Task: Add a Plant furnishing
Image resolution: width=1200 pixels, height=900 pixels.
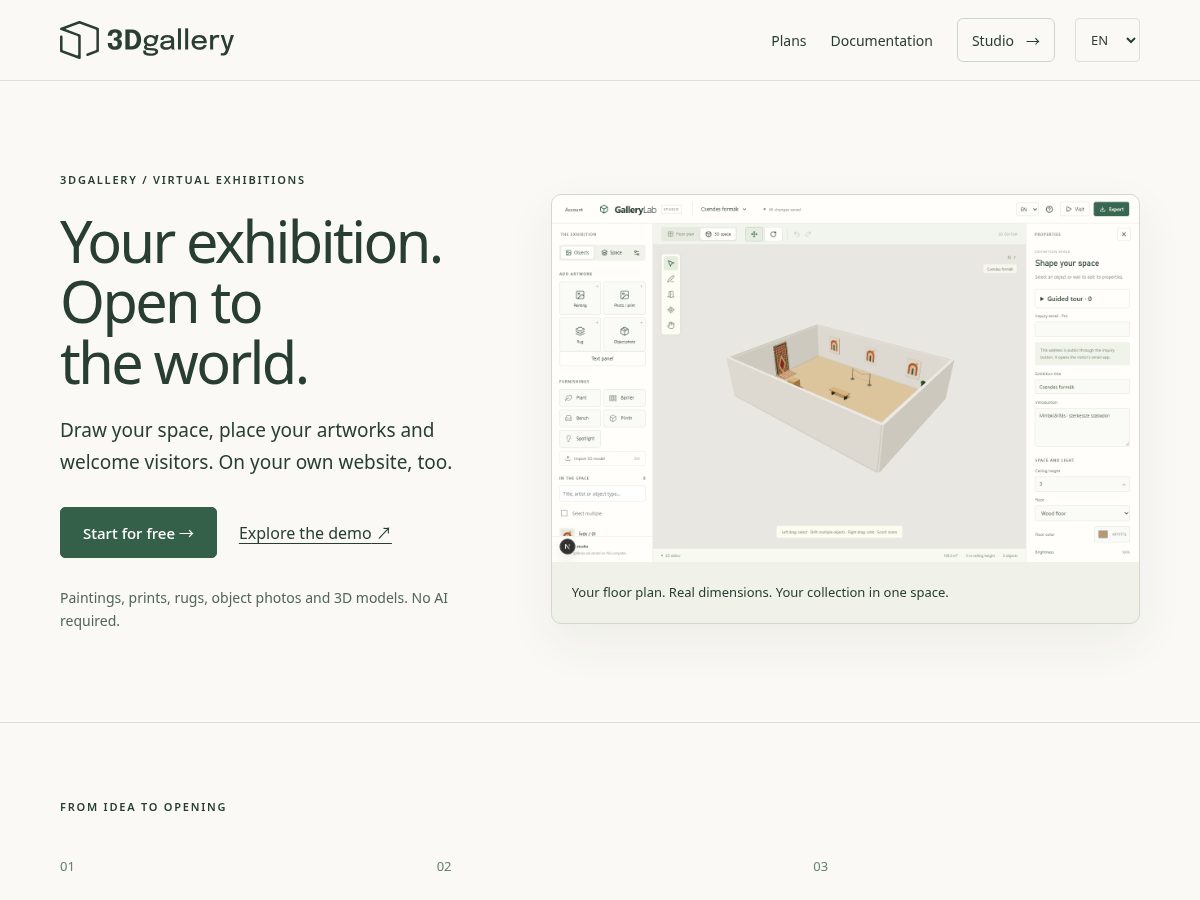Action: tap(580, 398)
